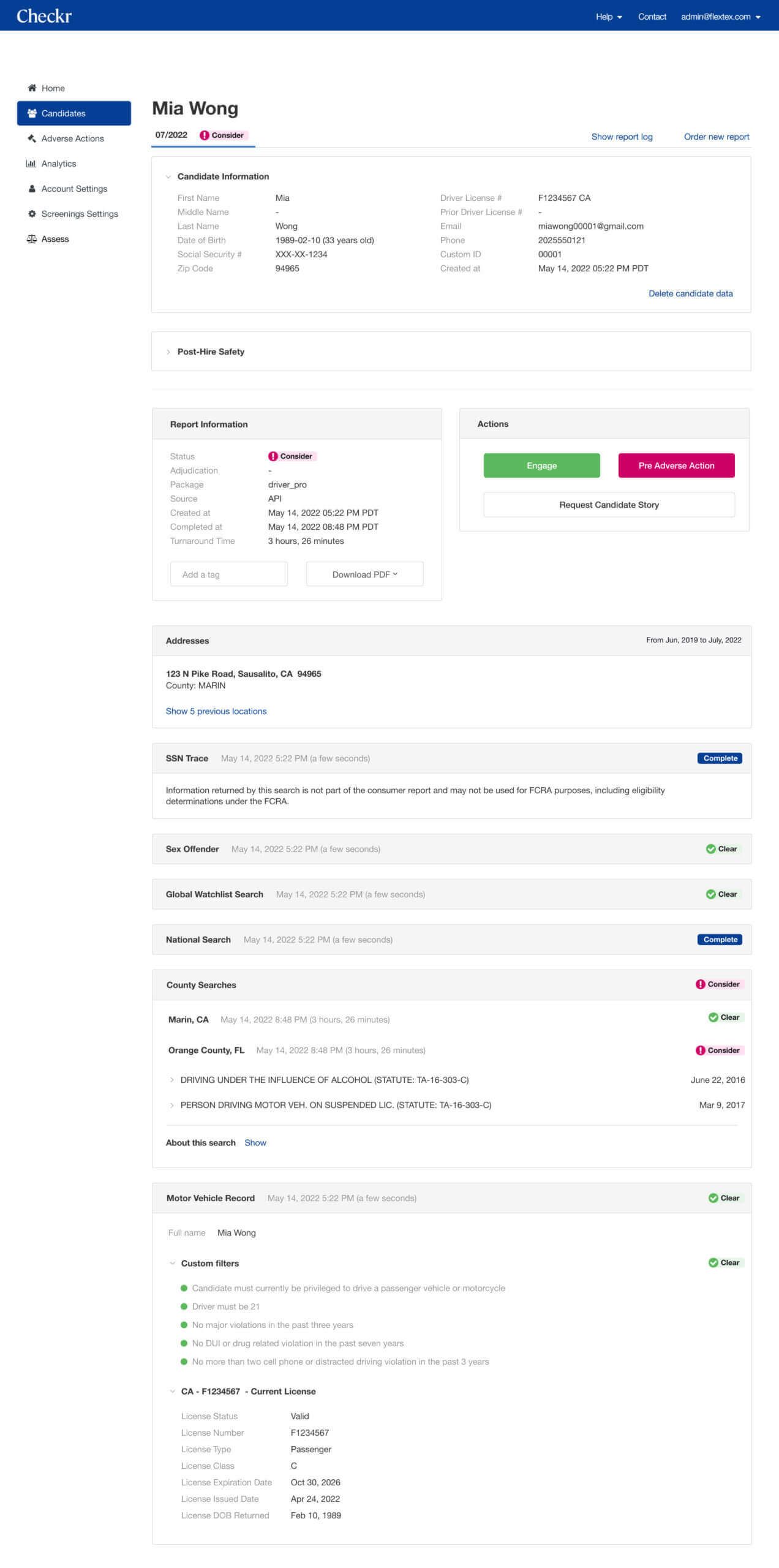Click green dot beside cell phone violation filter
Image resolution: width=779 pixels, height=1568 pixels.
click(x=184, y=1362)
